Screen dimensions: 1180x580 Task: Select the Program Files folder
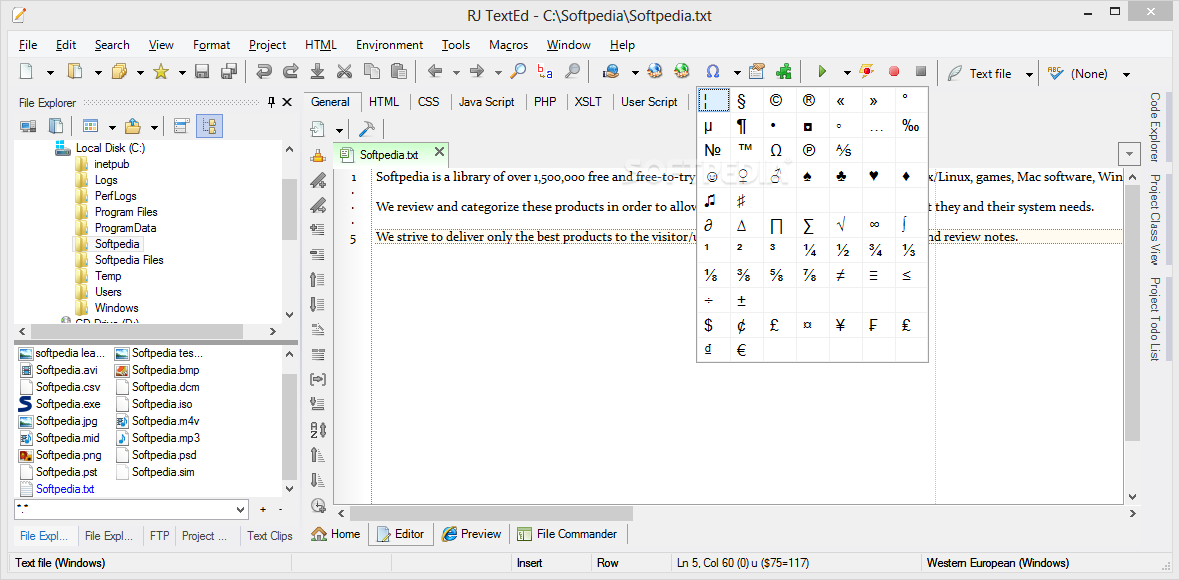(126, 212)
